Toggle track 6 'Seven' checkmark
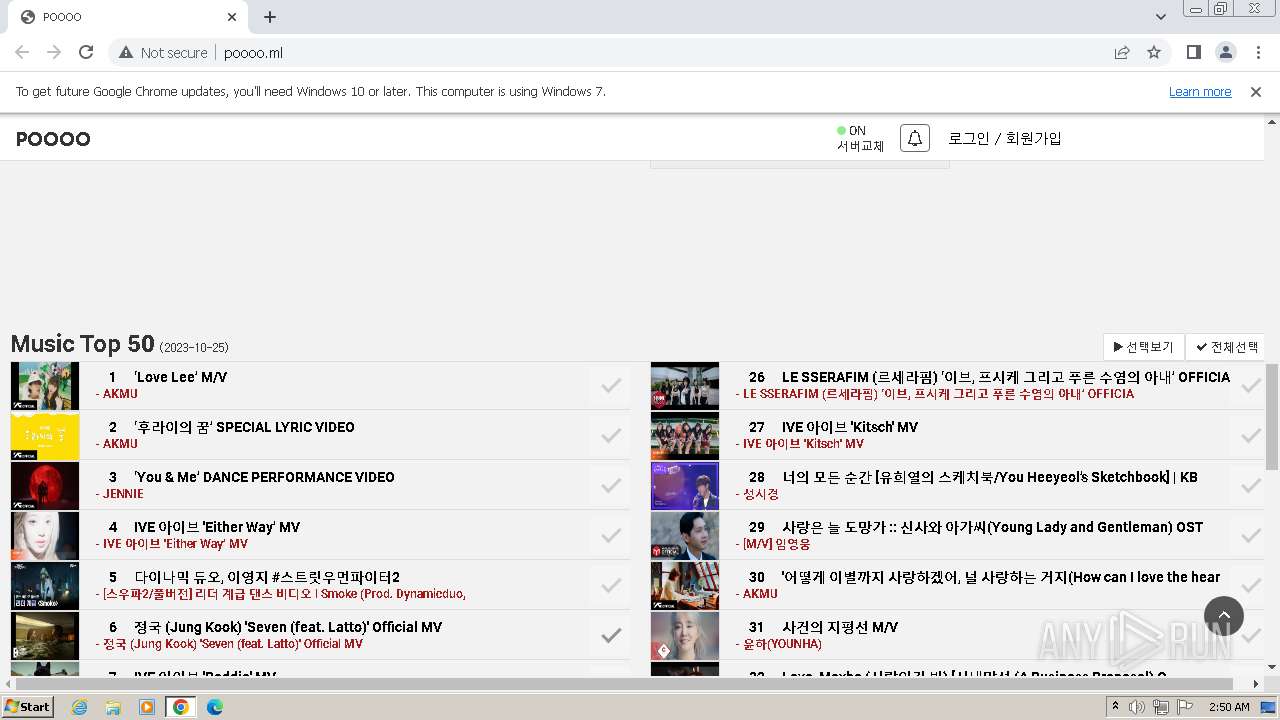Image resolution: width=1280 pixels, height=720 pixels. coord(611,635)
